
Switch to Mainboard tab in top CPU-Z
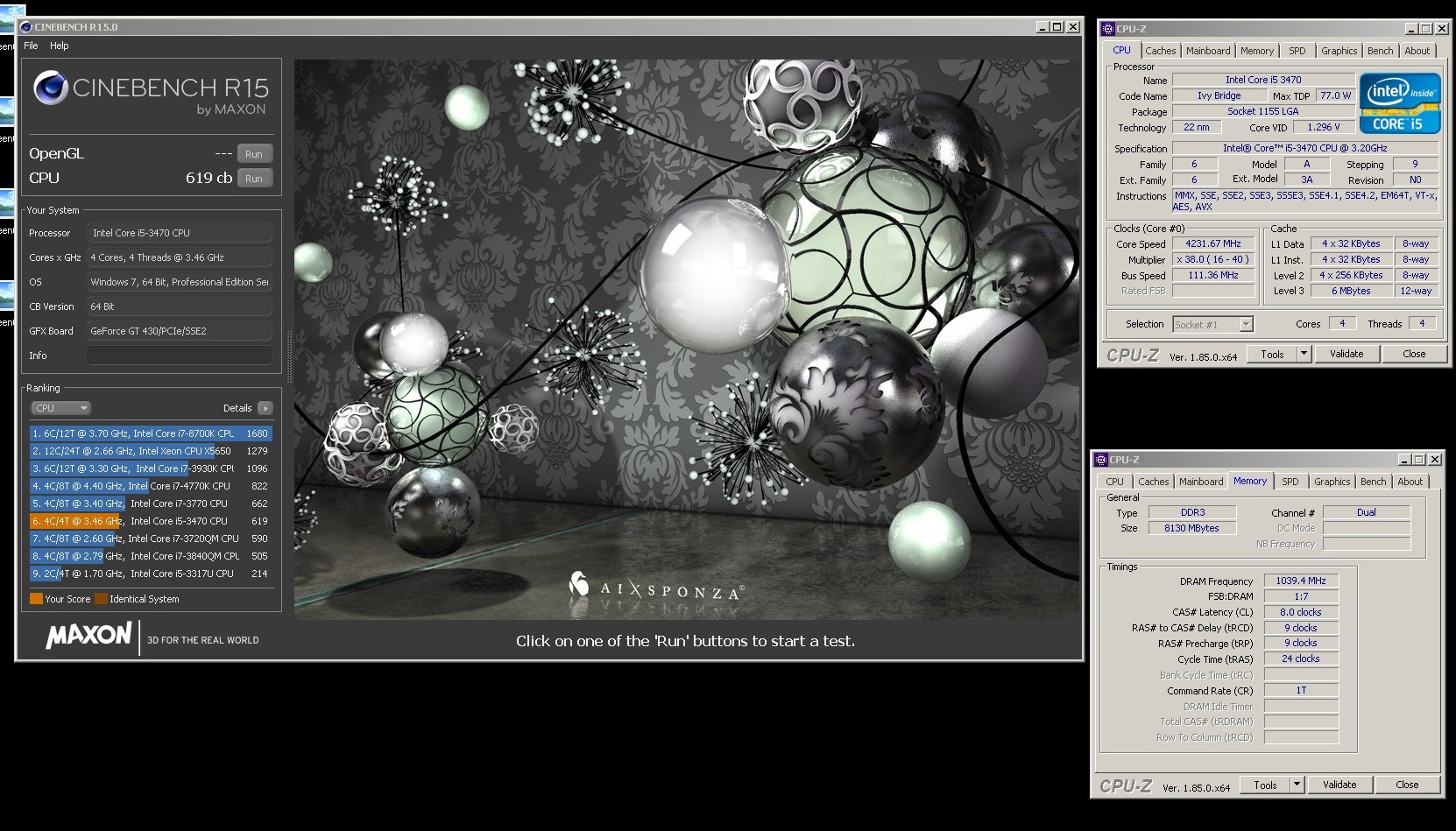point(1207,51)
